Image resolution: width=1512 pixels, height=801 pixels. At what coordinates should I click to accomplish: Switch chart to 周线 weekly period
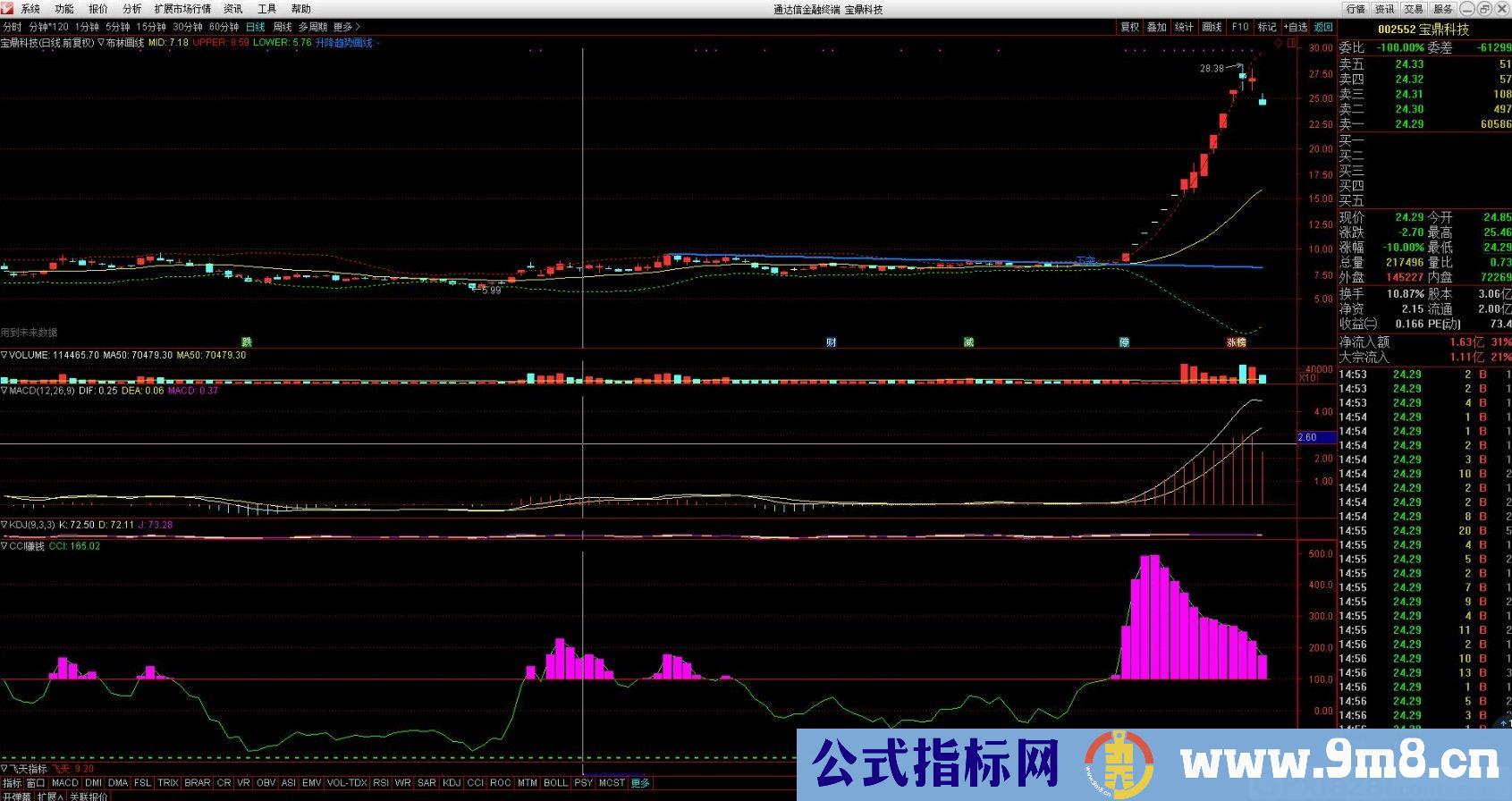pos(282,27)
